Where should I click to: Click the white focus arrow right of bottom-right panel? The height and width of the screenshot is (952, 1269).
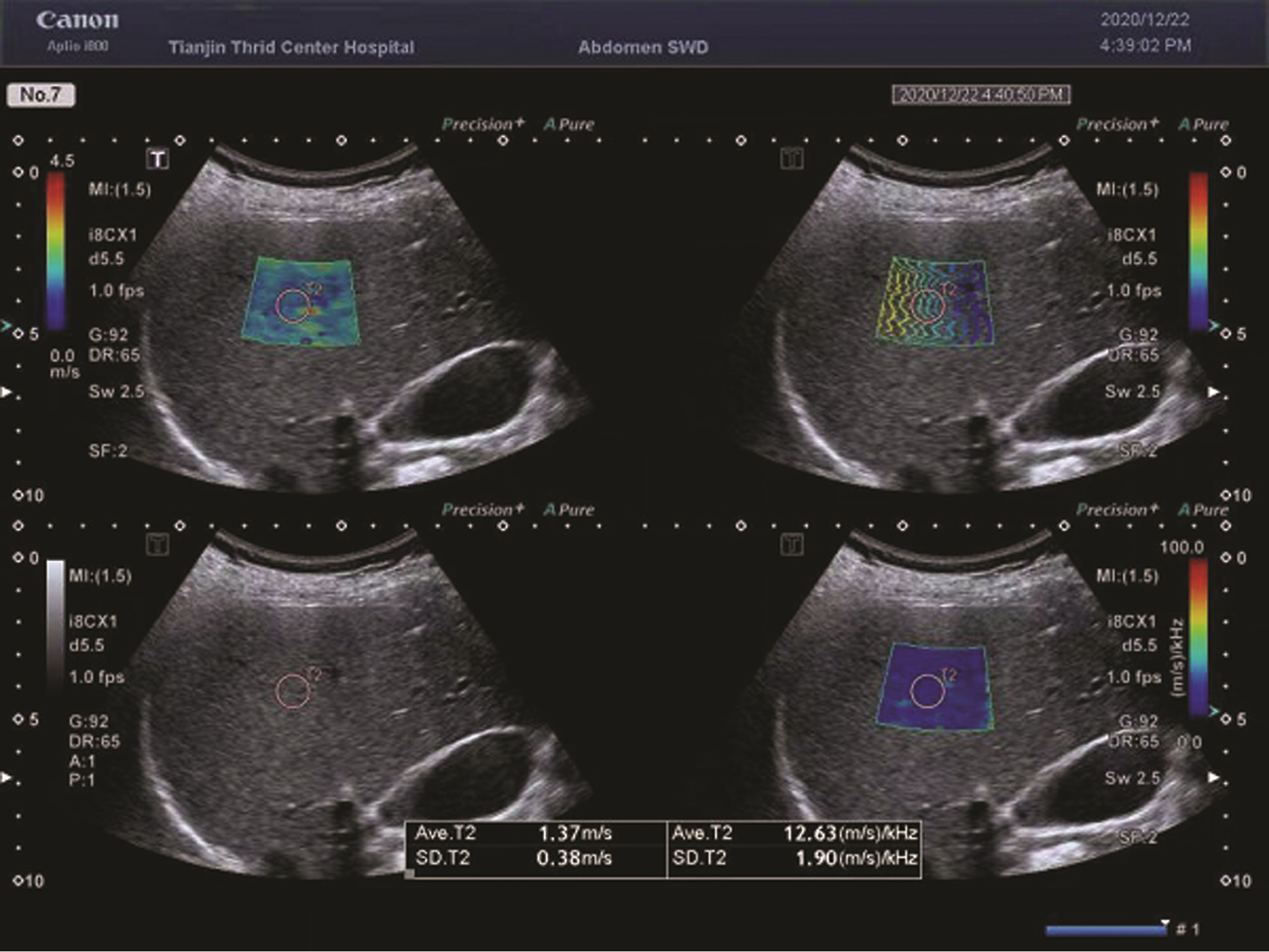point(1213,778)
